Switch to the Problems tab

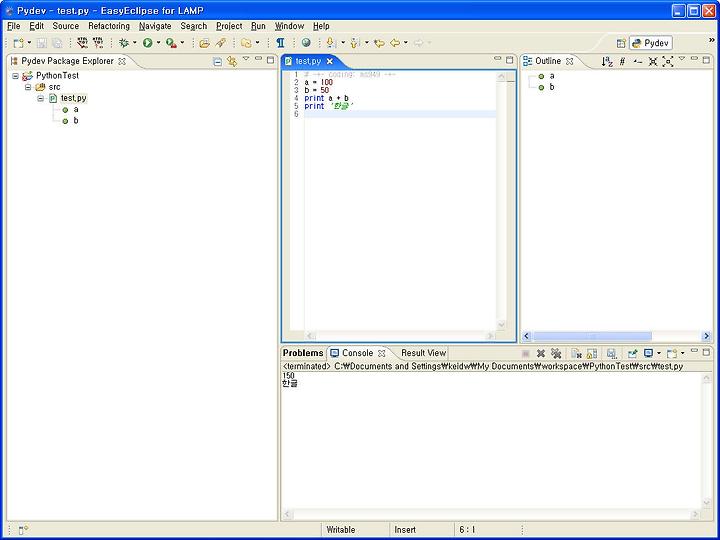[303, 353]
